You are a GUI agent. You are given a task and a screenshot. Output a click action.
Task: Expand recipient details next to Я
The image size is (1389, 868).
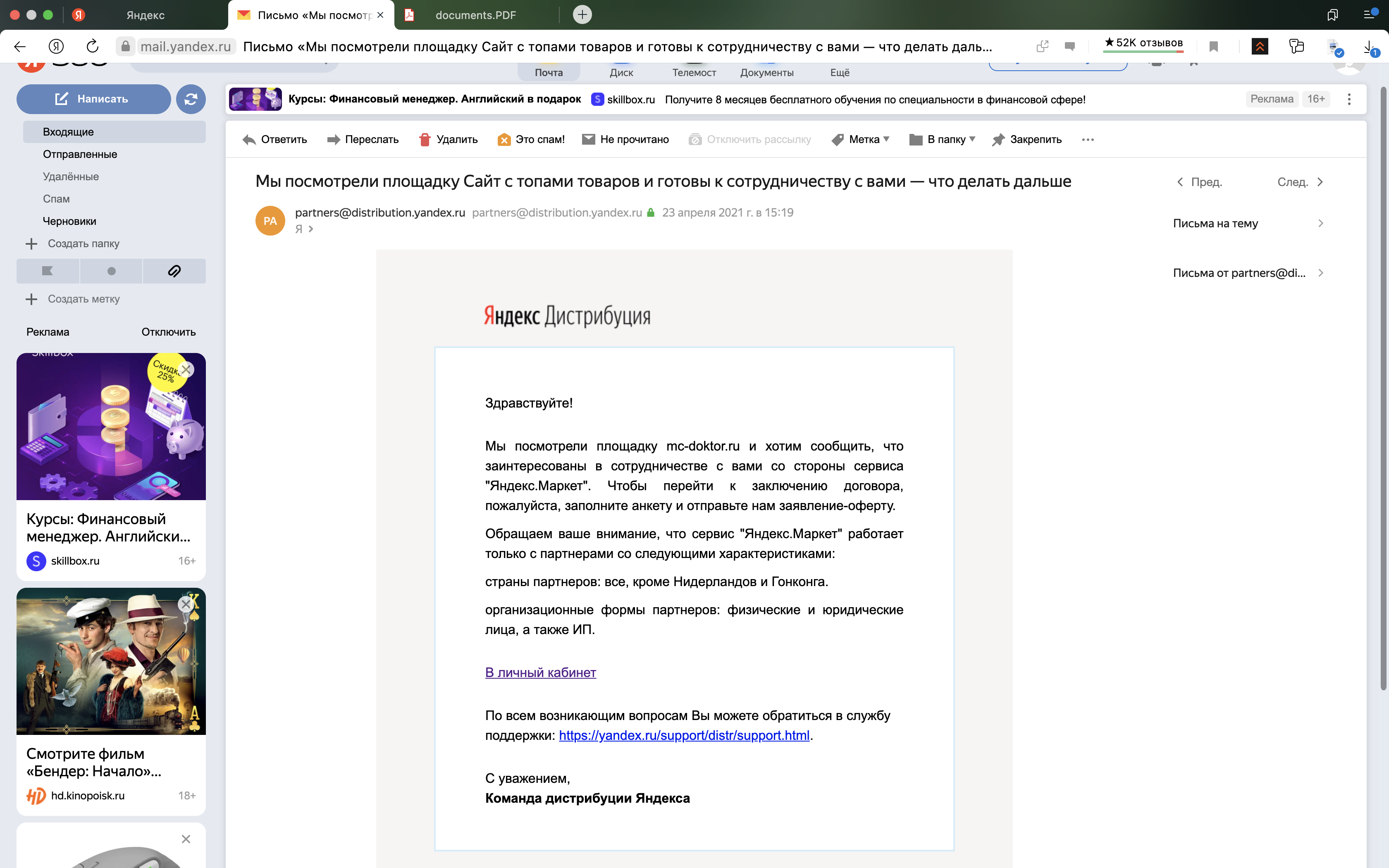tap(310, 229)
